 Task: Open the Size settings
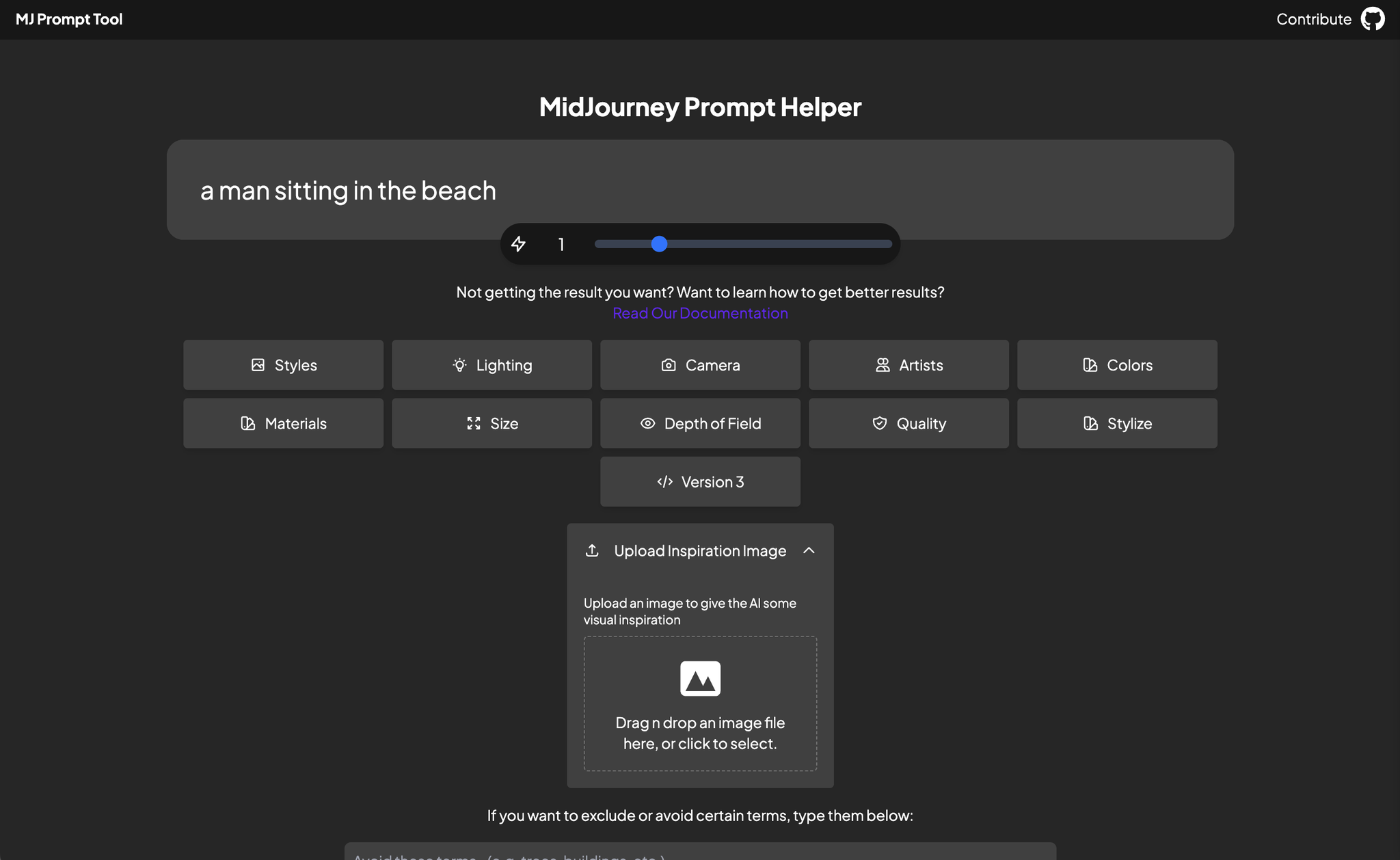point(492,423)
